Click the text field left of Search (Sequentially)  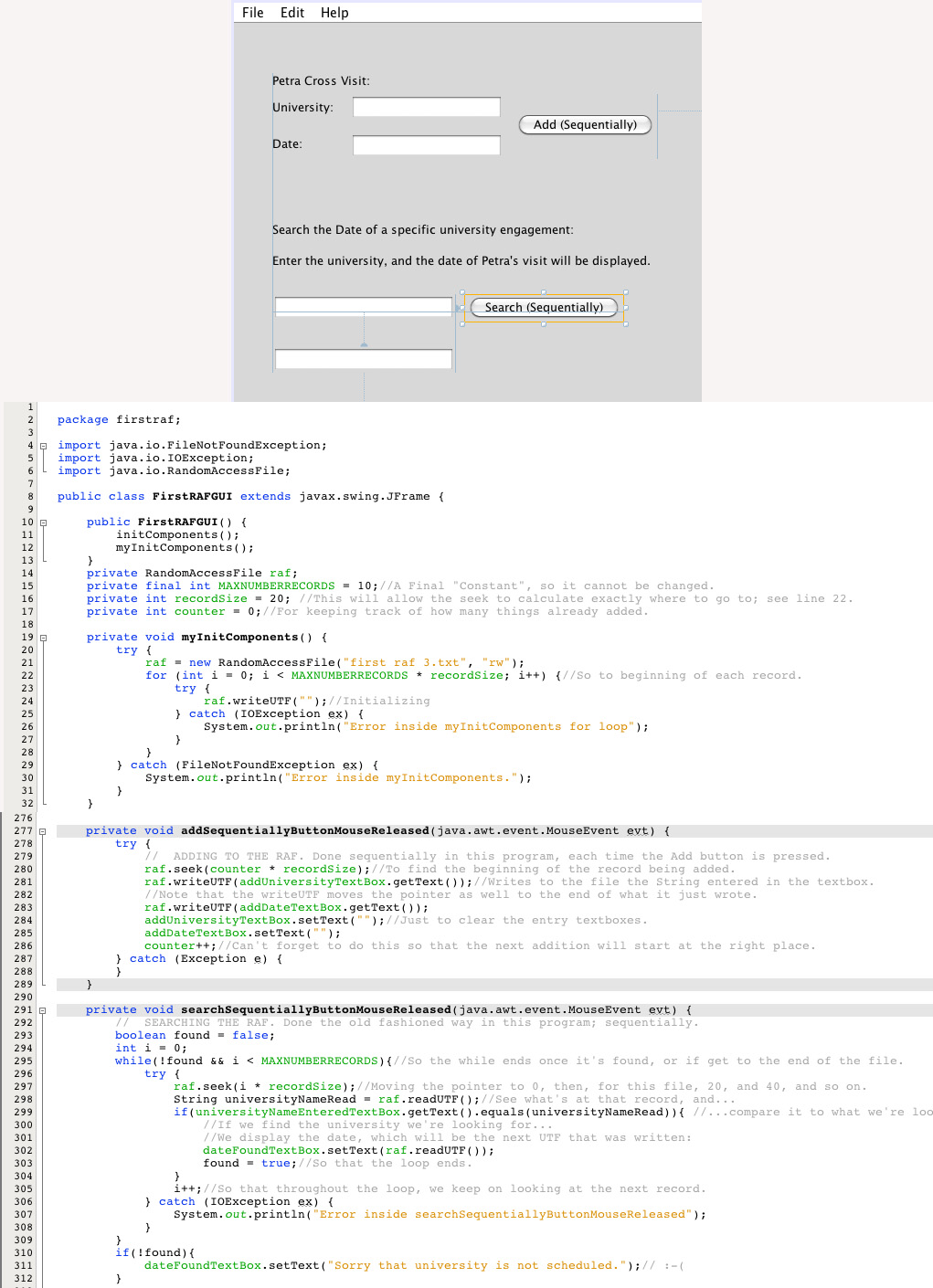pyautogui.click(x=364, y=306)
